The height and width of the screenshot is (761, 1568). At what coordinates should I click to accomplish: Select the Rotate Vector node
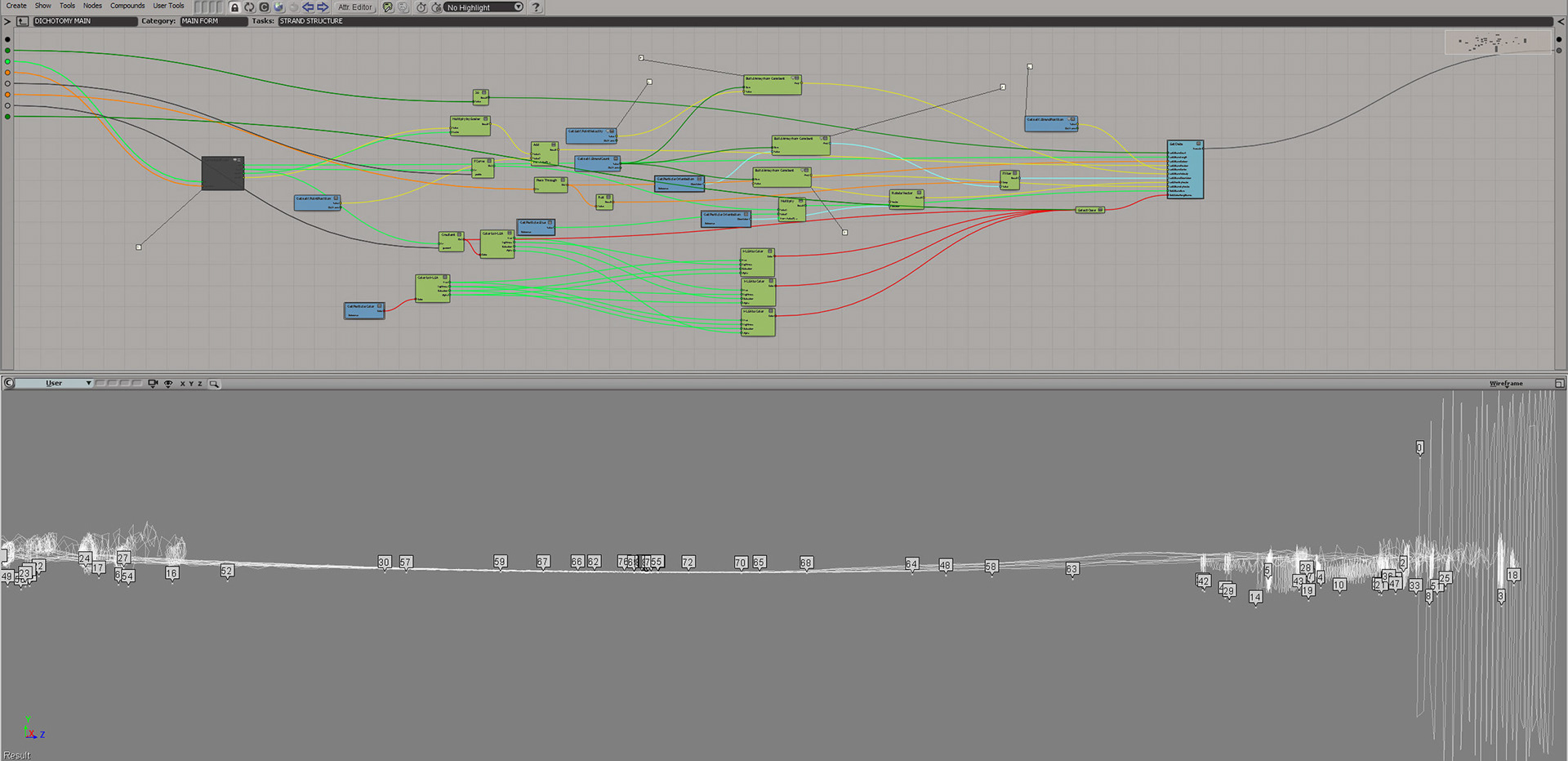tap(906, 199)
